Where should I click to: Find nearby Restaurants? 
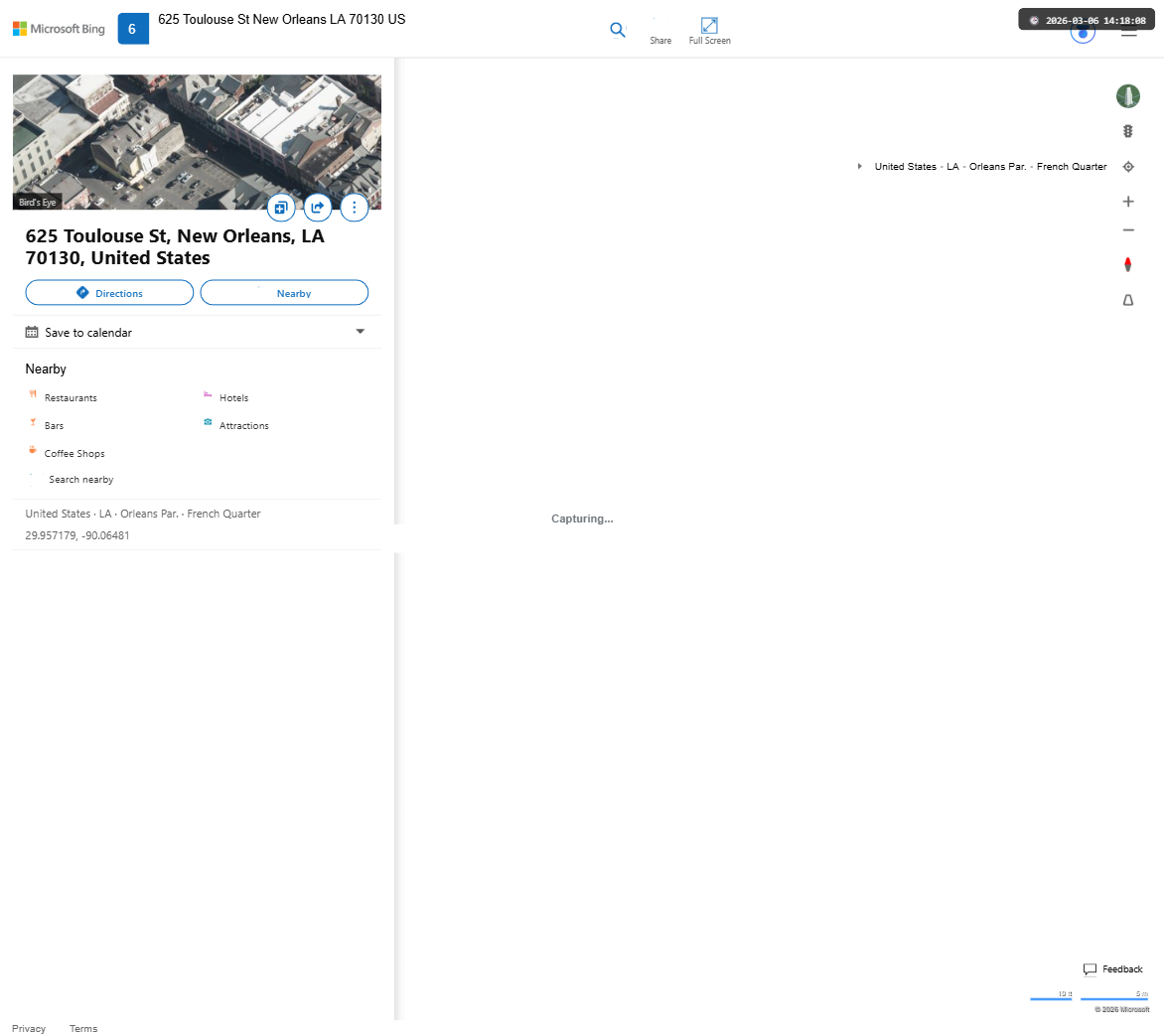pyautogui.click(x=71, y=398)
